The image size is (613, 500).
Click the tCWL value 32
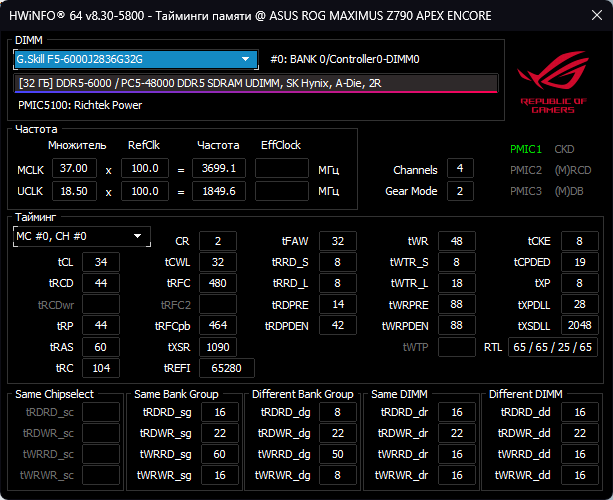click(218, 262)
